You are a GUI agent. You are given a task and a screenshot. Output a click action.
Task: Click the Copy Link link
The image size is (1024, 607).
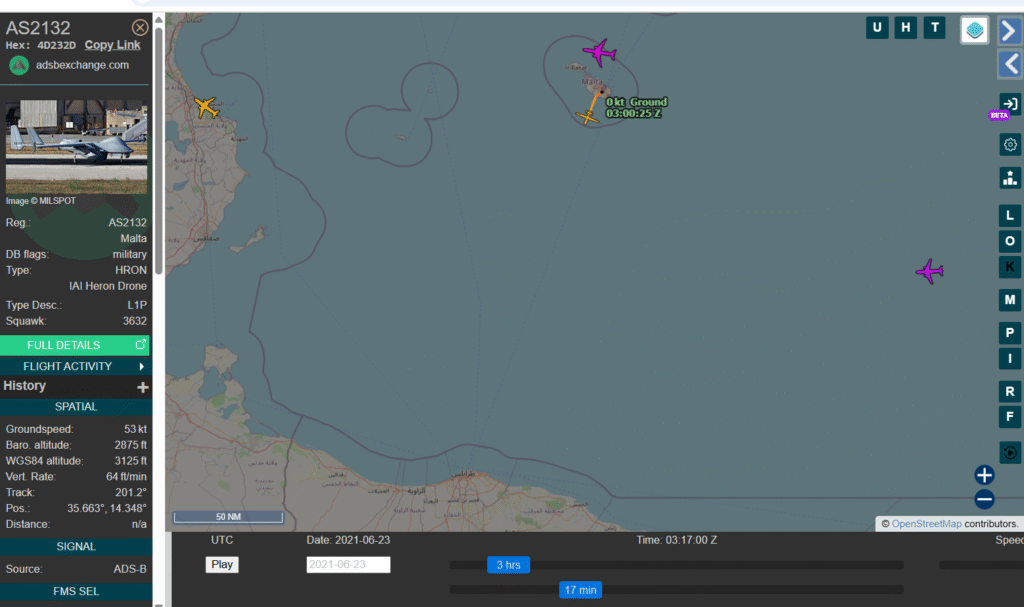112,45
